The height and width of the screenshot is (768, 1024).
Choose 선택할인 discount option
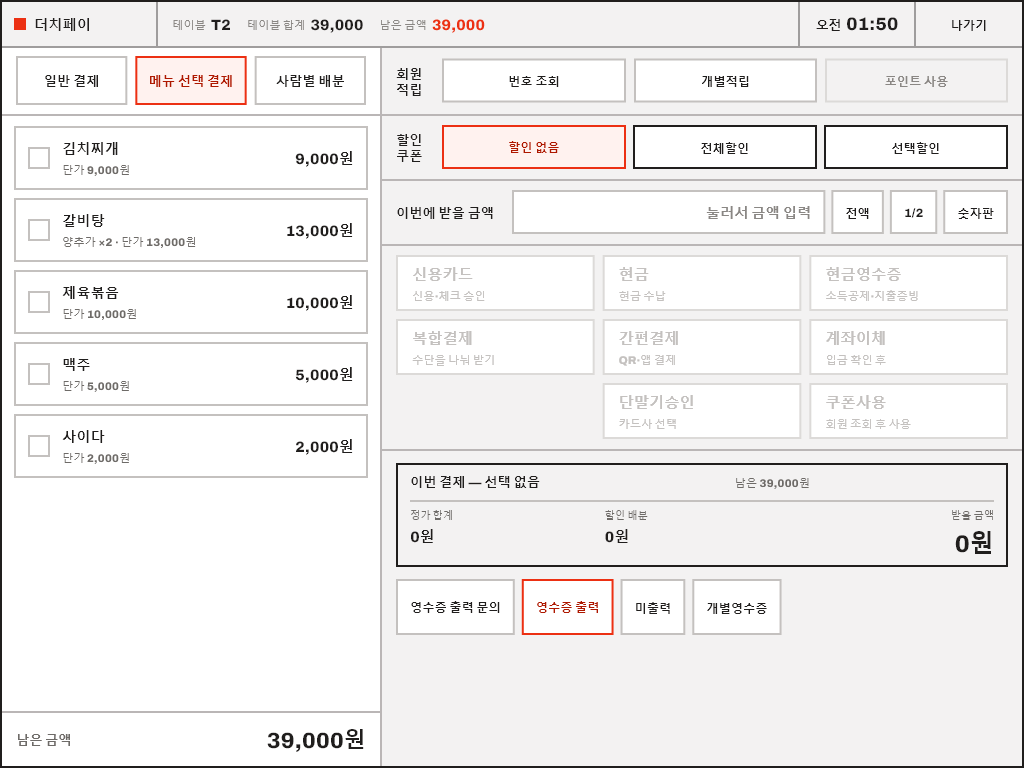916,147
